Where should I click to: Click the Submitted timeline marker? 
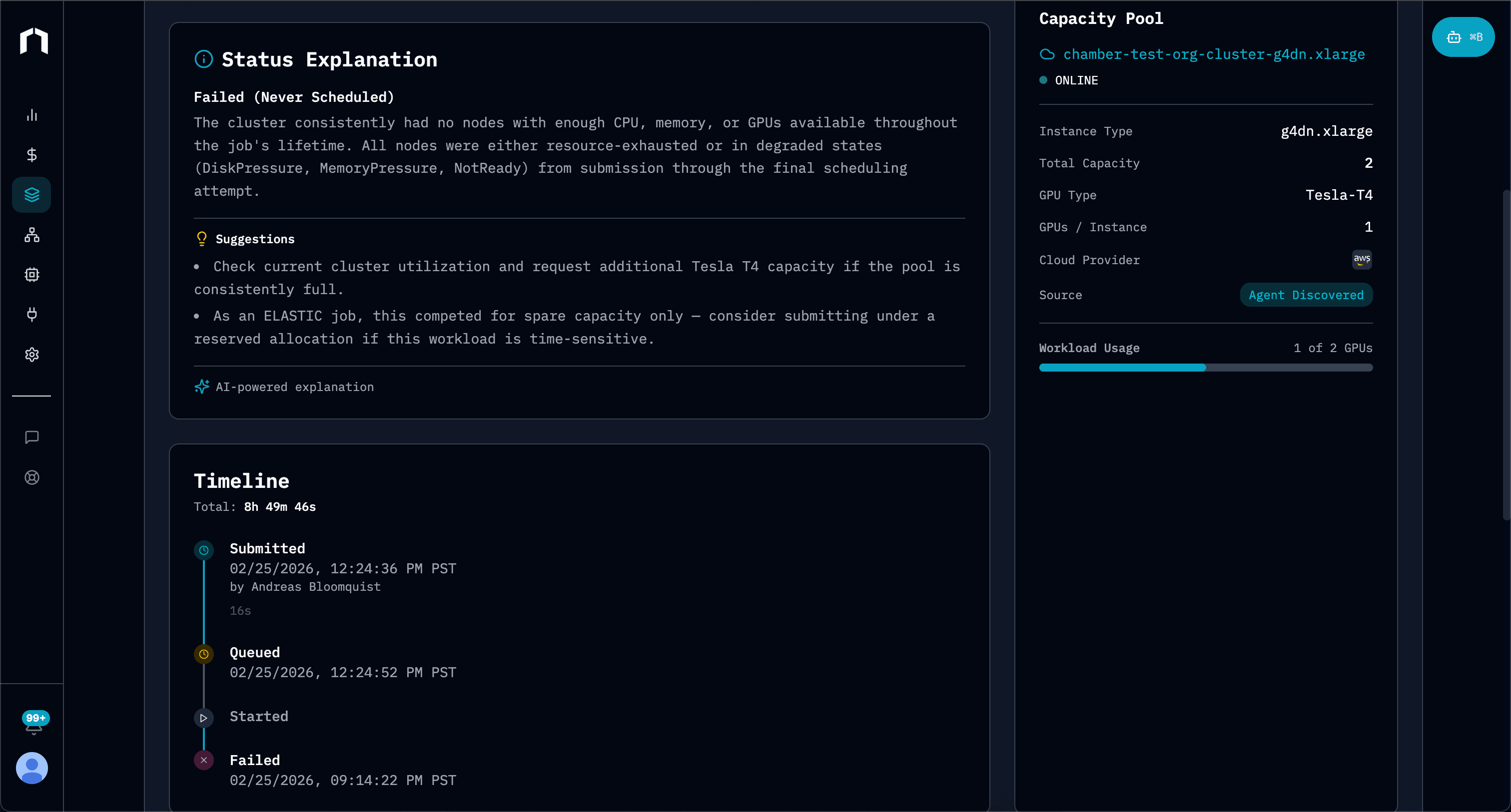(x=203, y=550)
